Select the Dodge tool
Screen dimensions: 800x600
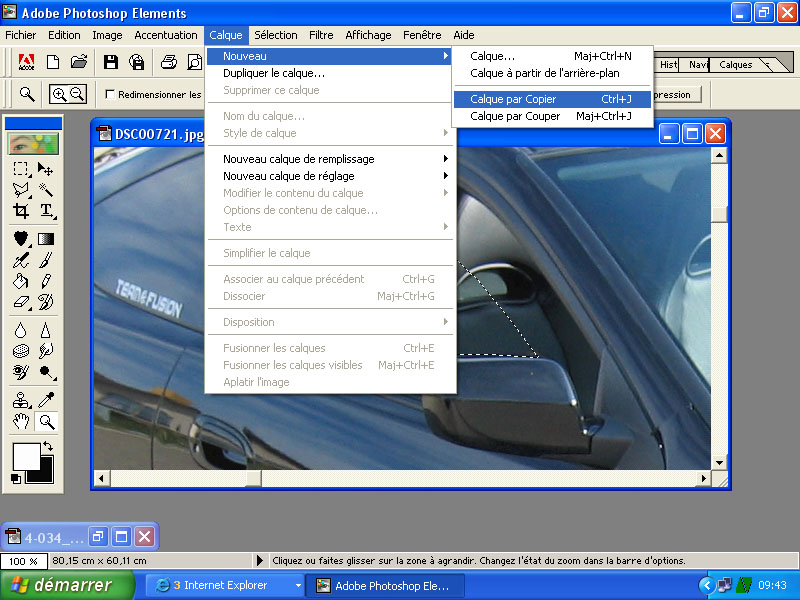(46, 372)
